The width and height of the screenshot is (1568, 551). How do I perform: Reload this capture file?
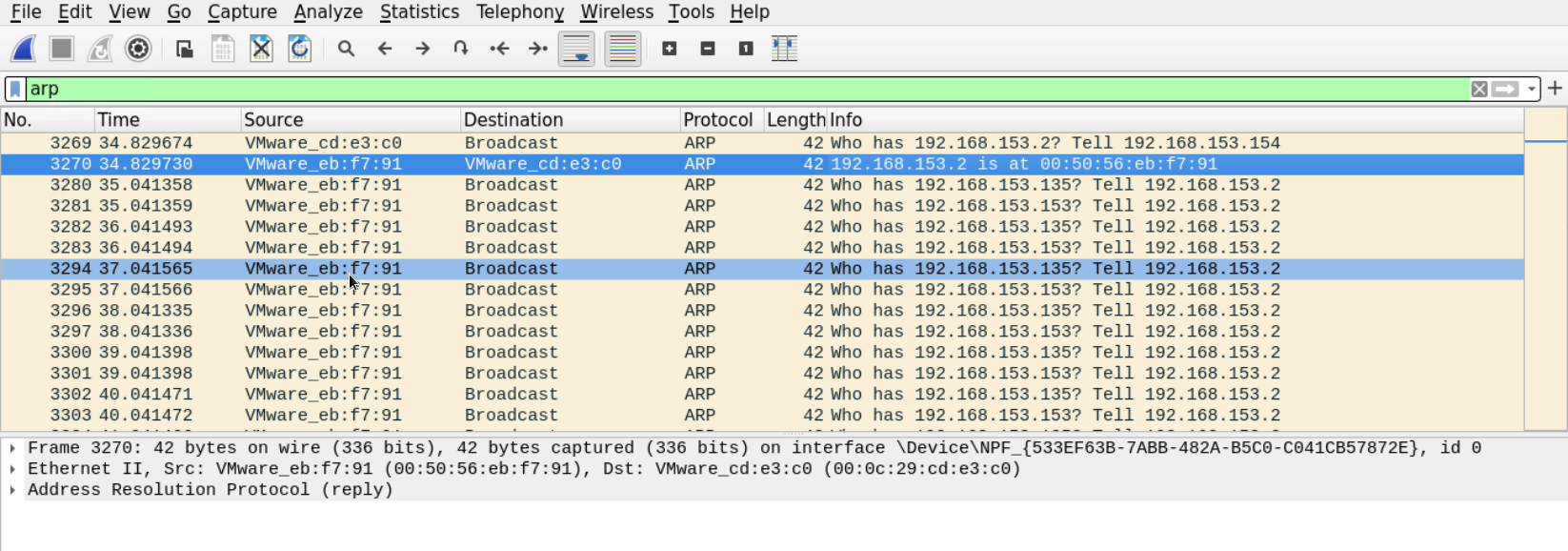click(x=299, y=49)
